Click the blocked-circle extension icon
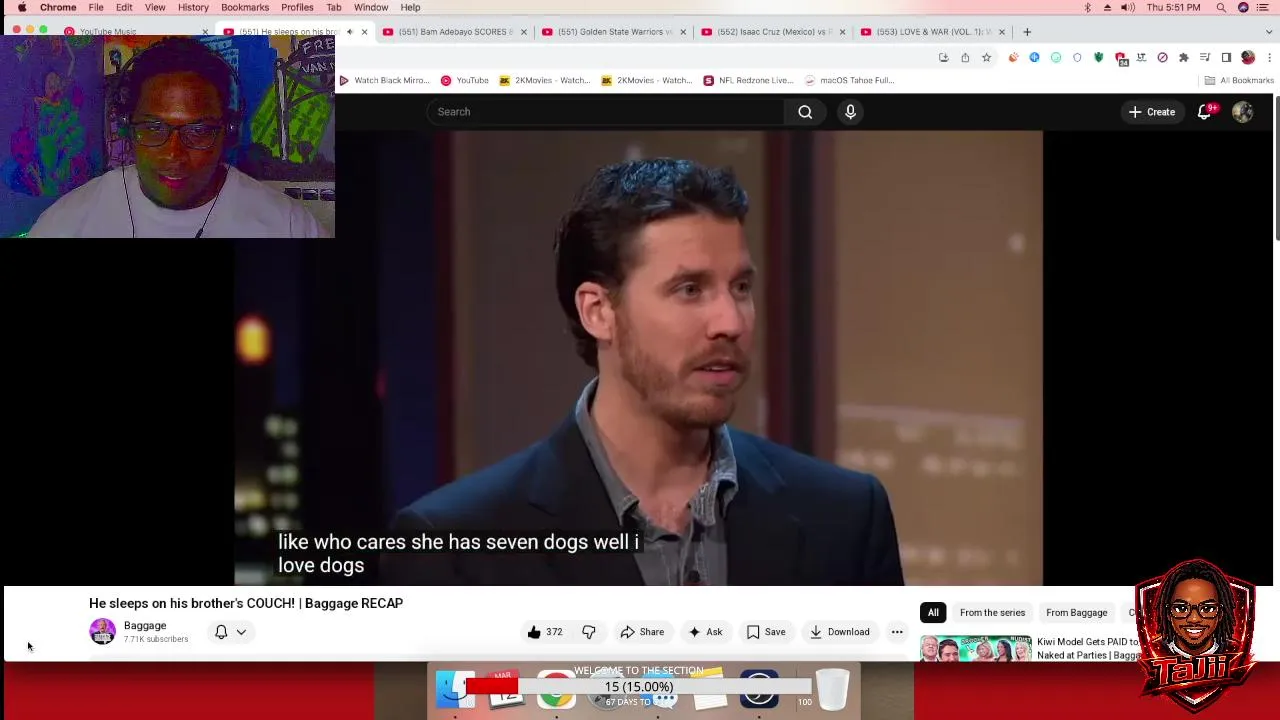1280x720 pixels. point(1162,58)
